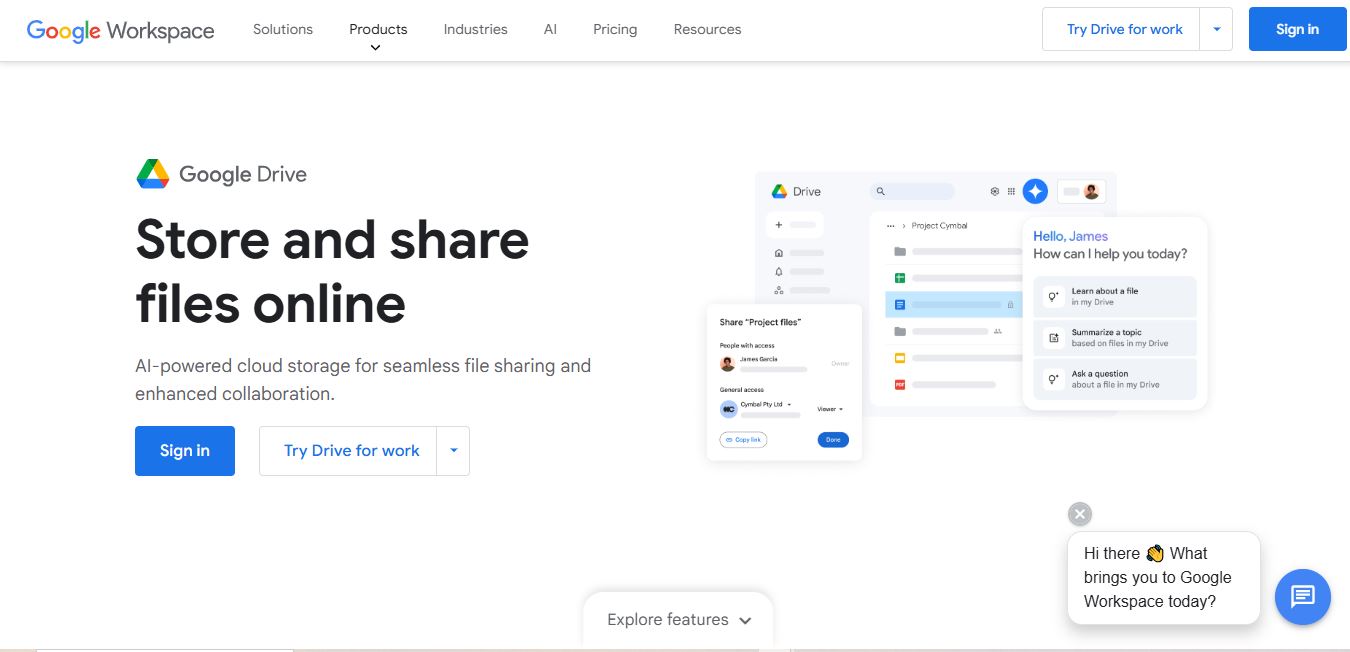The width and height of the screenshot is (1350, 652).
Task: Click the lock icon on the highlighted Docs row
Action: pos(1010,304)
